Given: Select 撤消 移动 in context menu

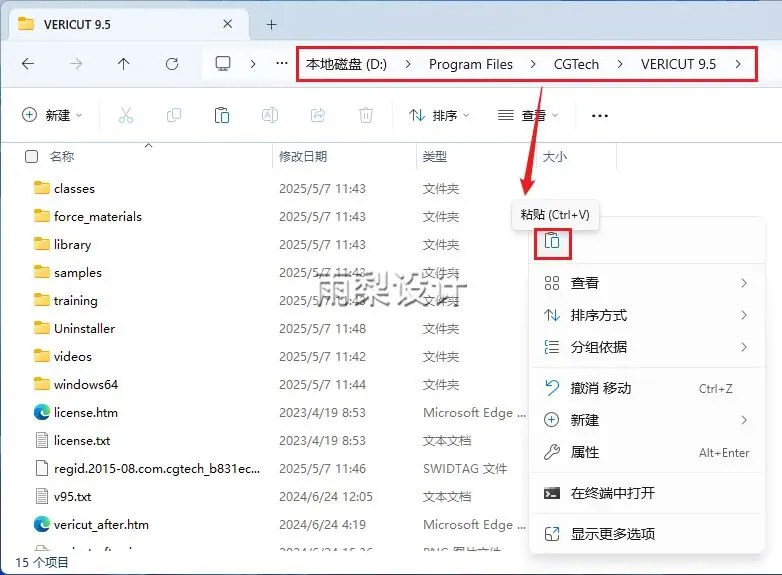Looking at the screenshot, I should [x=647, y=388].
